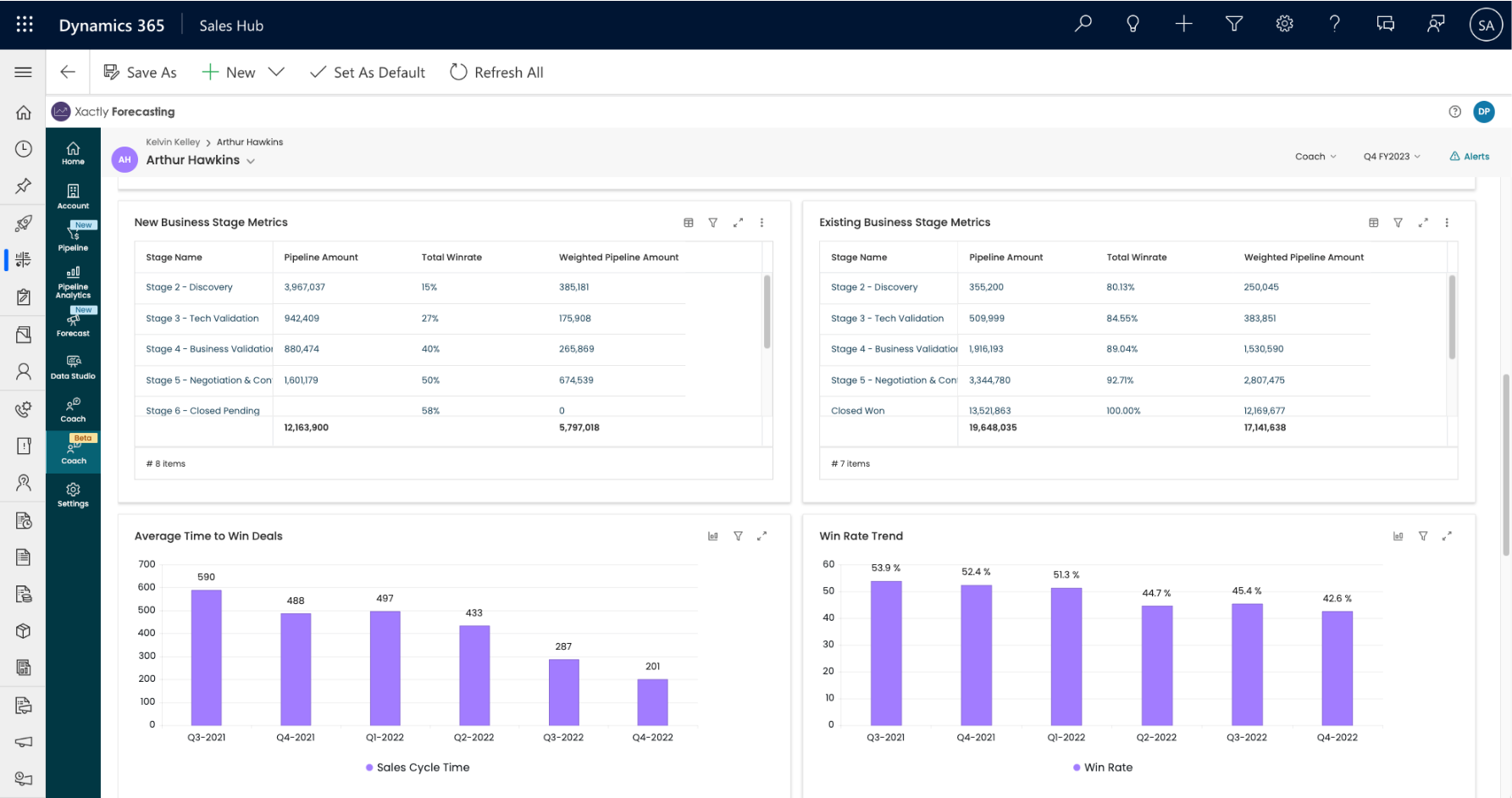
Task: Expand the Win Rate Trend chart to fullscreen
Action: [x=1447, y=535]
